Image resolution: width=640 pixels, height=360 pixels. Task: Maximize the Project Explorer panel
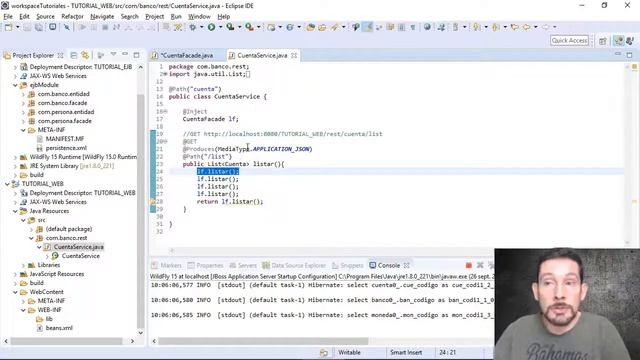[x=136, y=55]
